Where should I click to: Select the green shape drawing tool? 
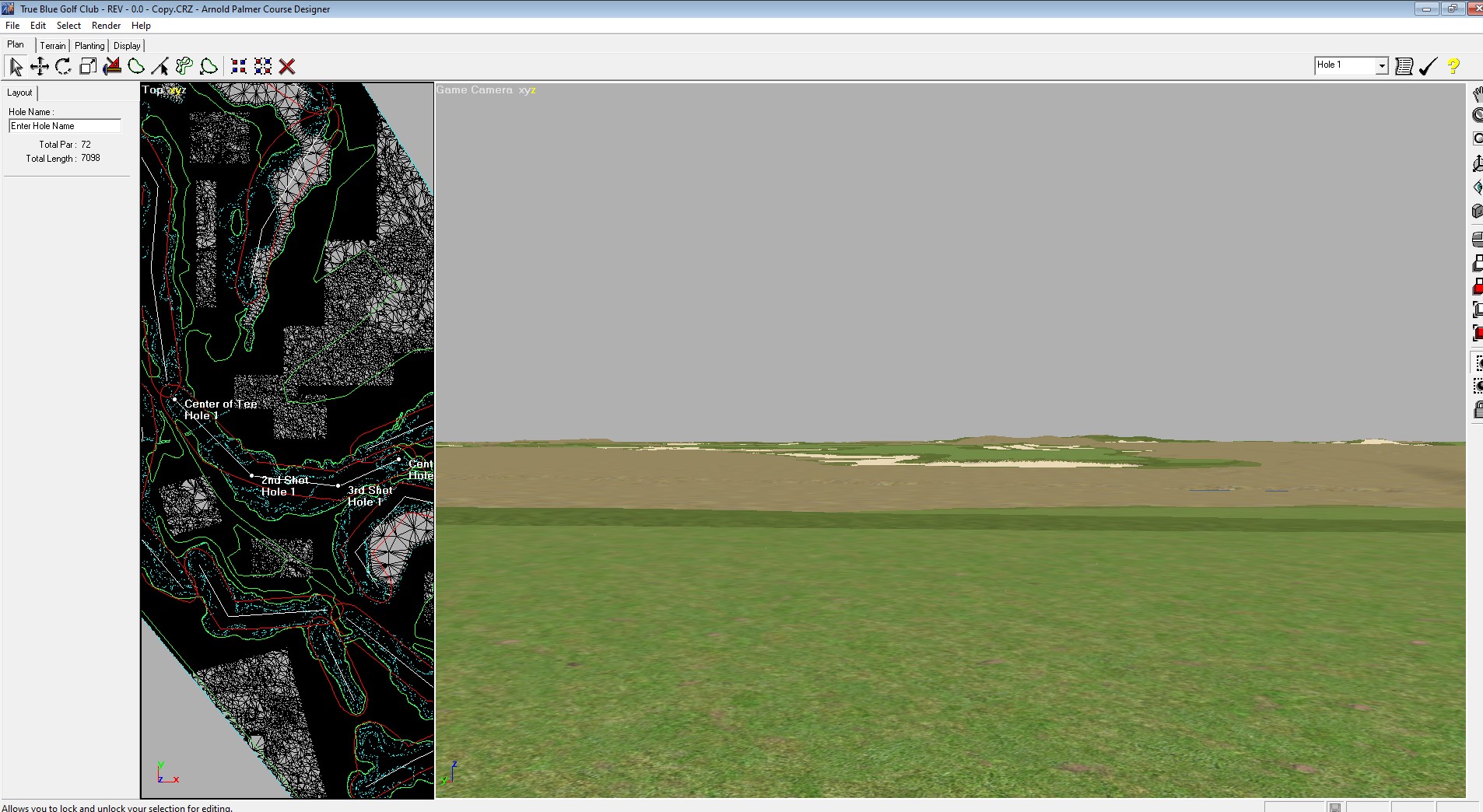pyautogui.click(x=136, y=67)
